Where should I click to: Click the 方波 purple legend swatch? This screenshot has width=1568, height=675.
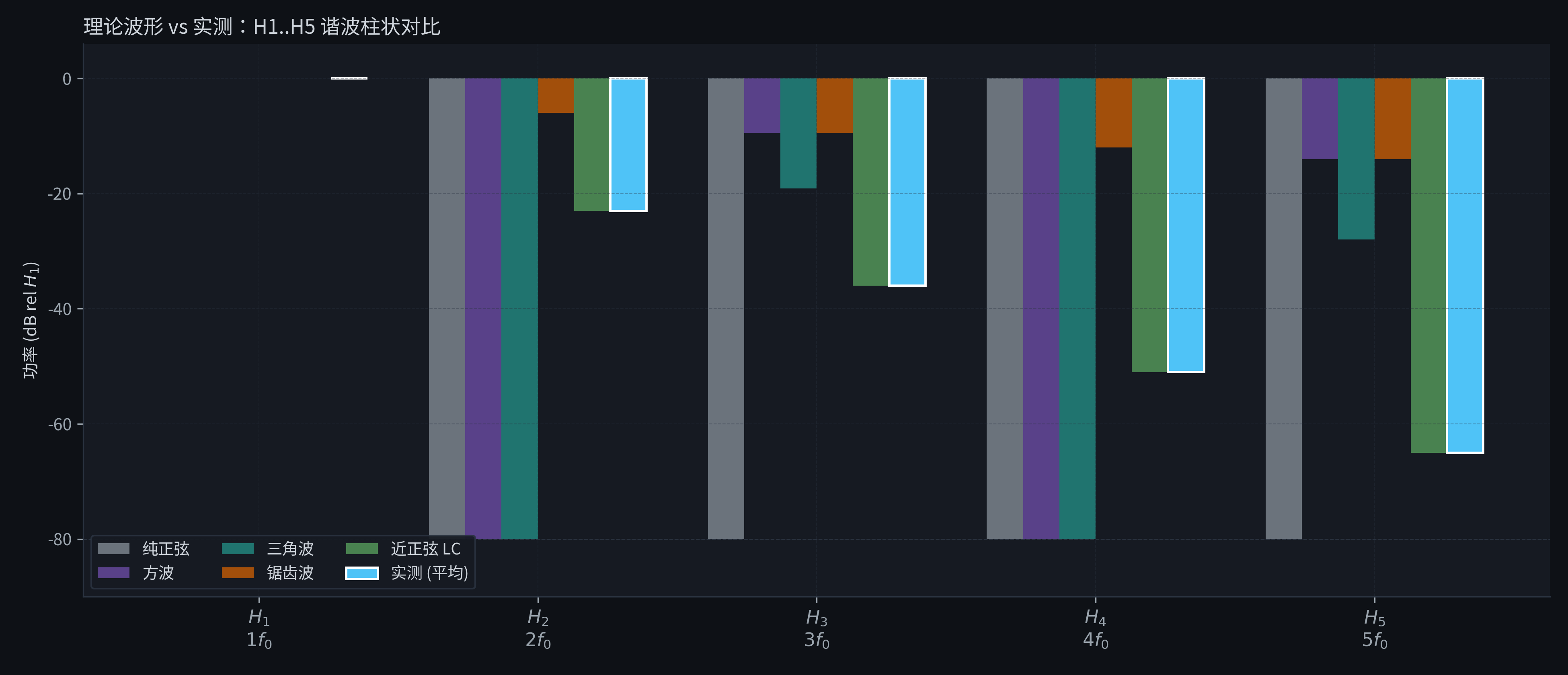[x=113, y=573]
